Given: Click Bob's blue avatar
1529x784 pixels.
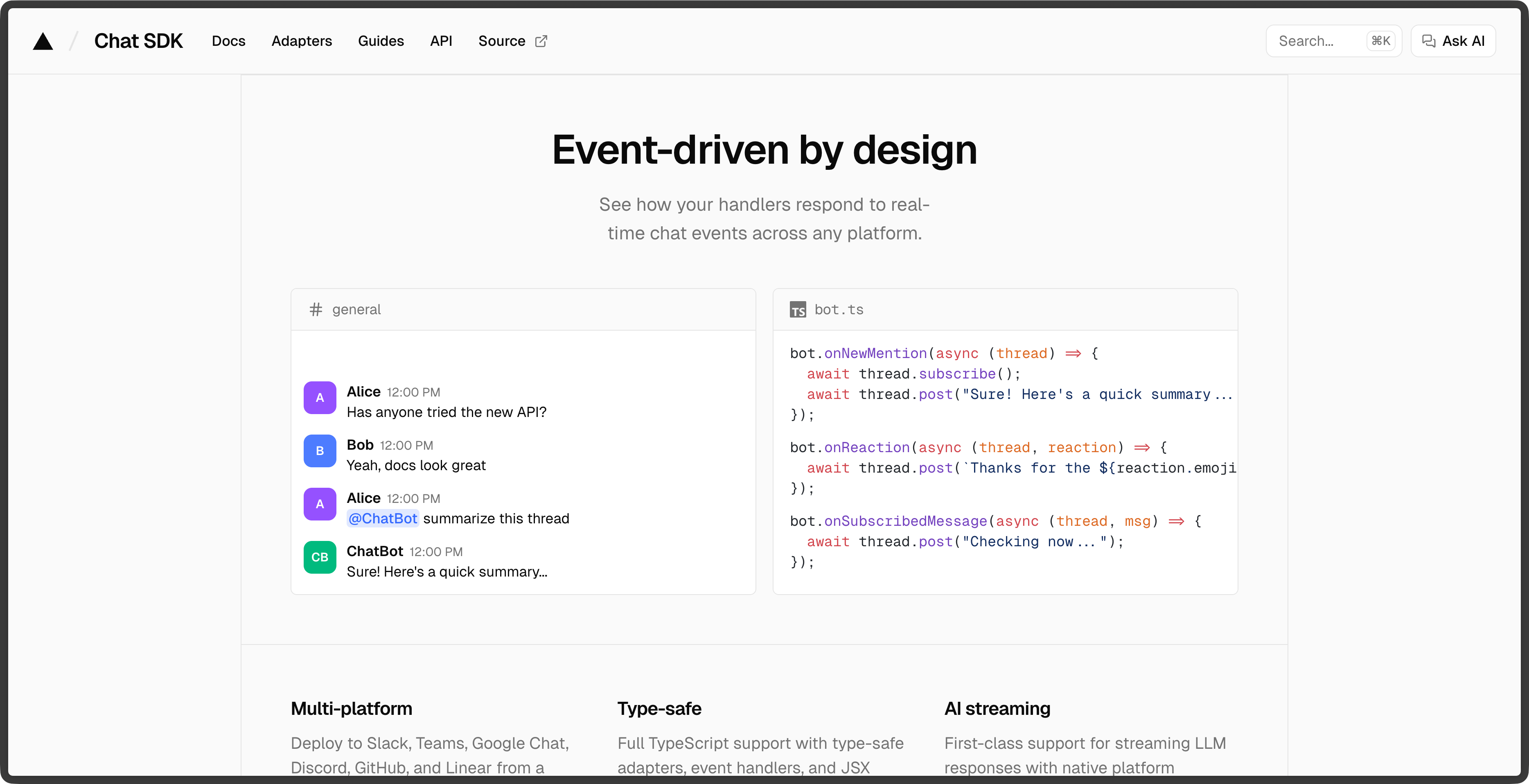Looking at the screenshot, I should (319, 451).
